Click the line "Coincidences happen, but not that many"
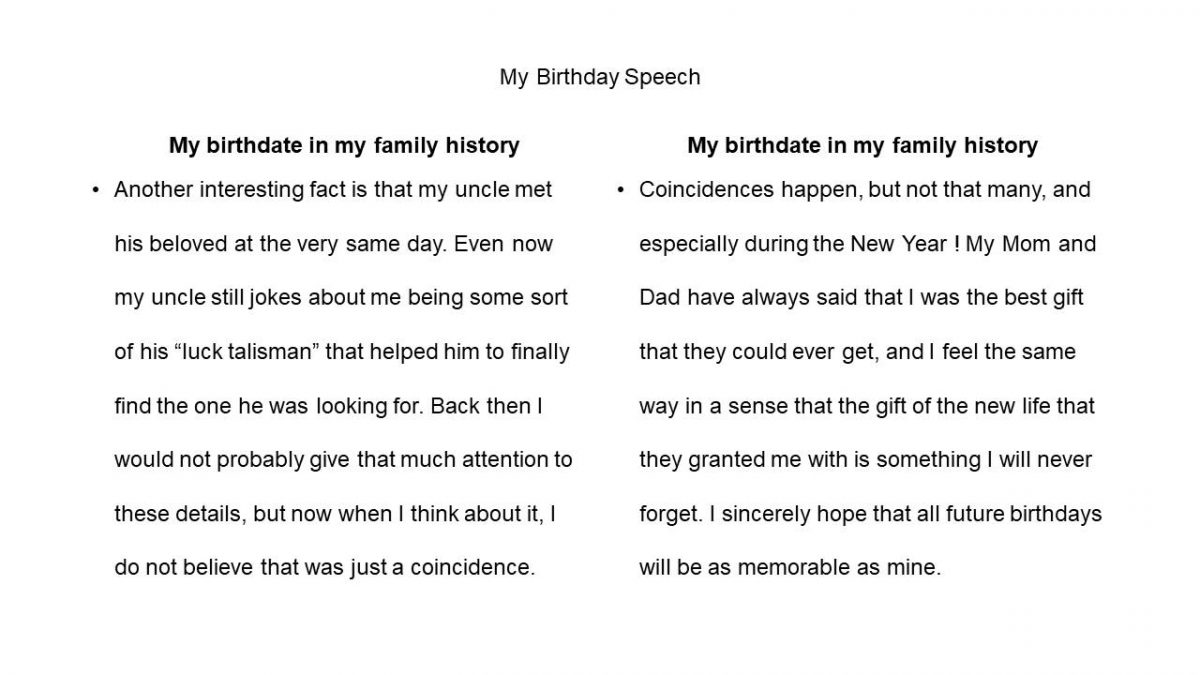The width and height of the screenshot is (1200, 675). tap(864, 190)
